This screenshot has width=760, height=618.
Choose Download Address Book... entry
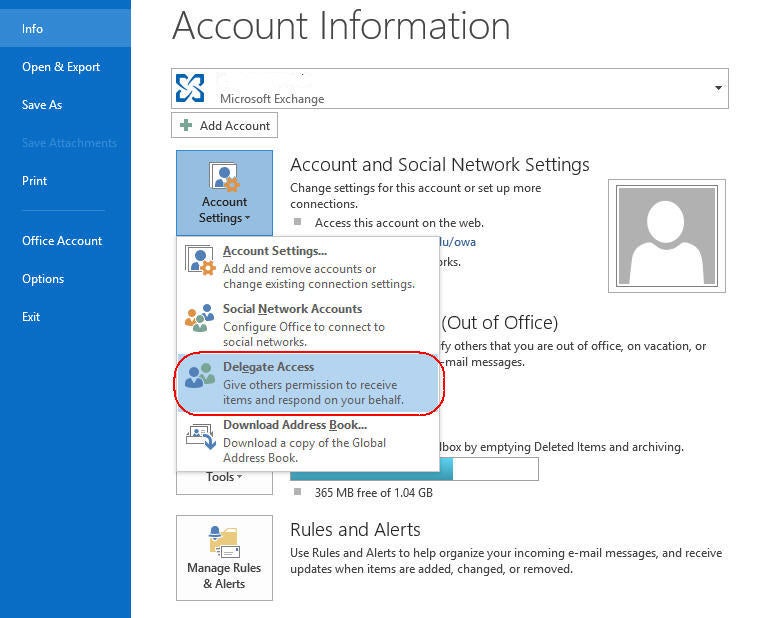[x=308, y=441]
